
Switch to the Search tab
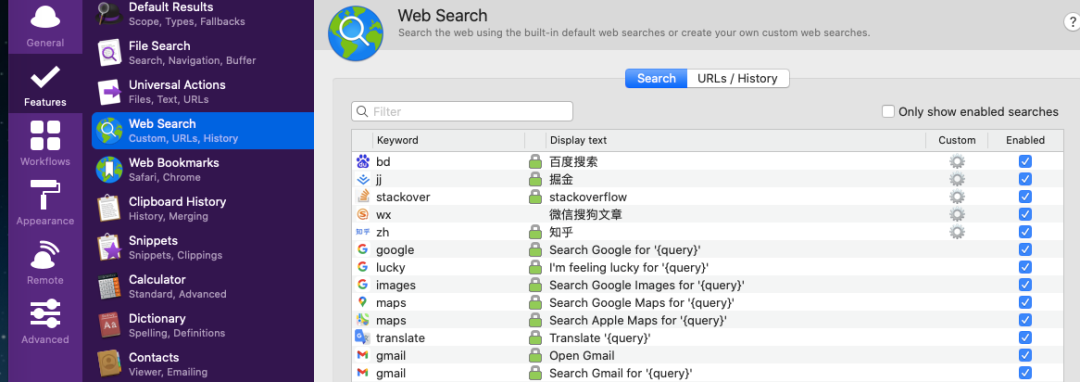click(x=656, y=78)
